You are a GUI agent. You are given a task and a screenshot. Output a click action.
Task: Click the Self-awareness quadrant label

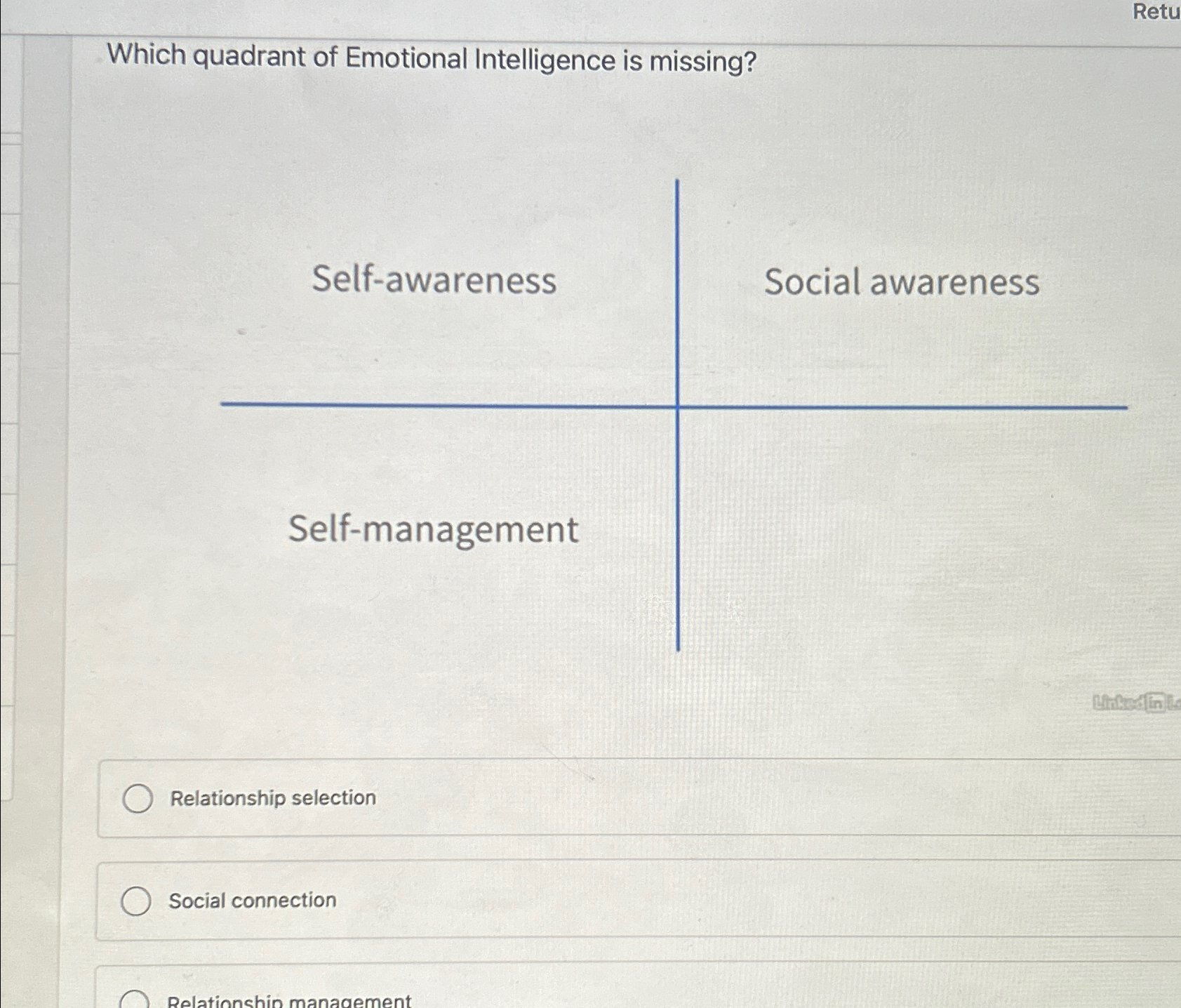434,281
